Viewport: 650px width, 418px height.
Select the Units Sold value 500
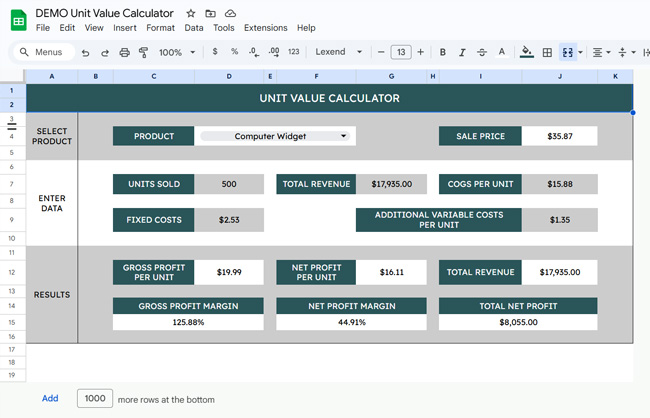pos(229,184)
